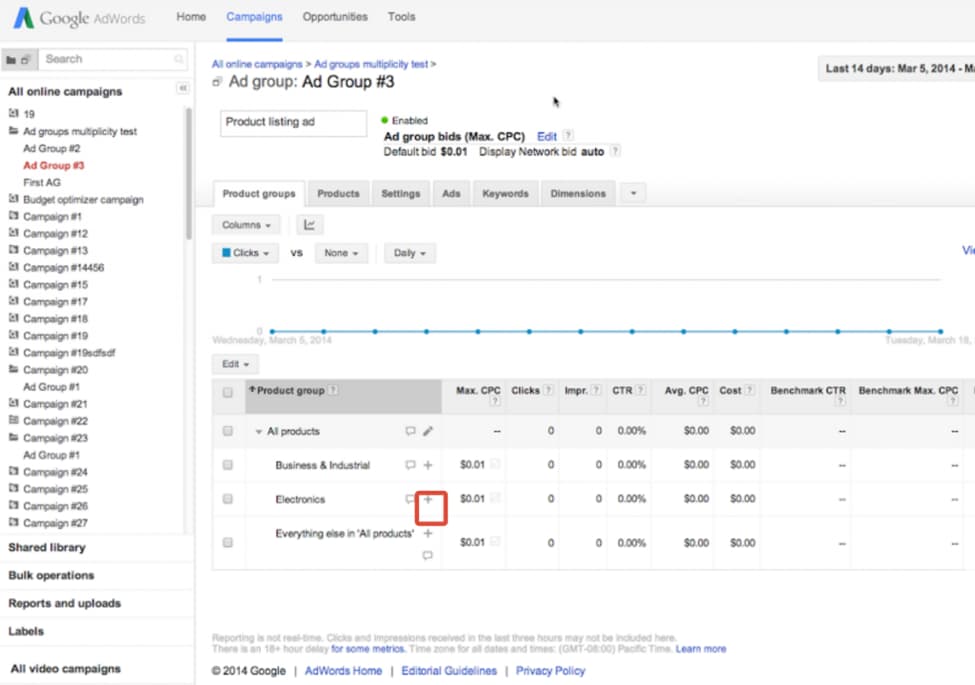
Task: Click All online campaigns breadcrumb link
Action: point(257,64)
